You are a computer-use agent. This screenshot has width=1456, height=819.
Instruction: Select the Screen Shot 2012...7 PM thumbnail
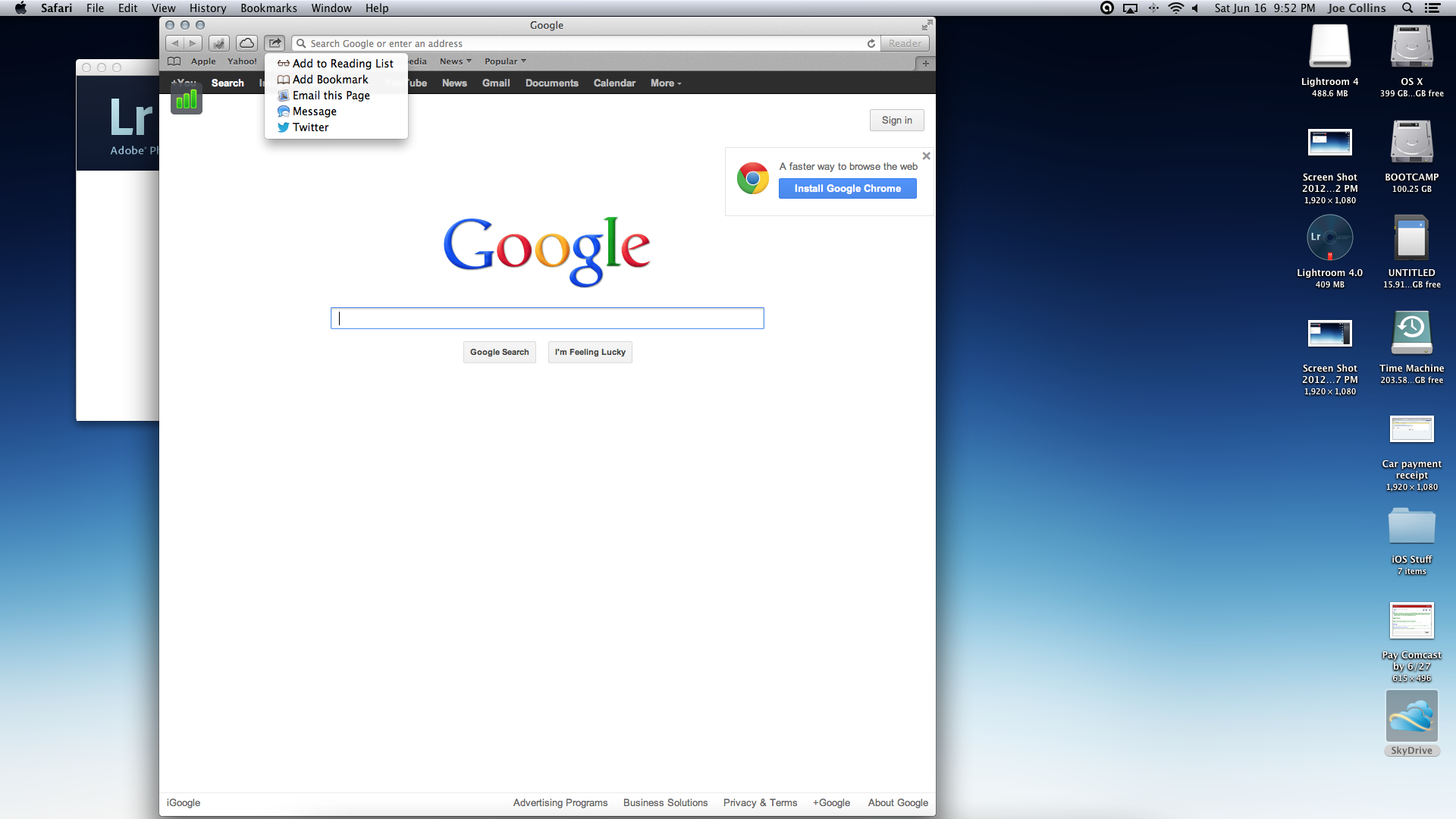coord(1330,334)
